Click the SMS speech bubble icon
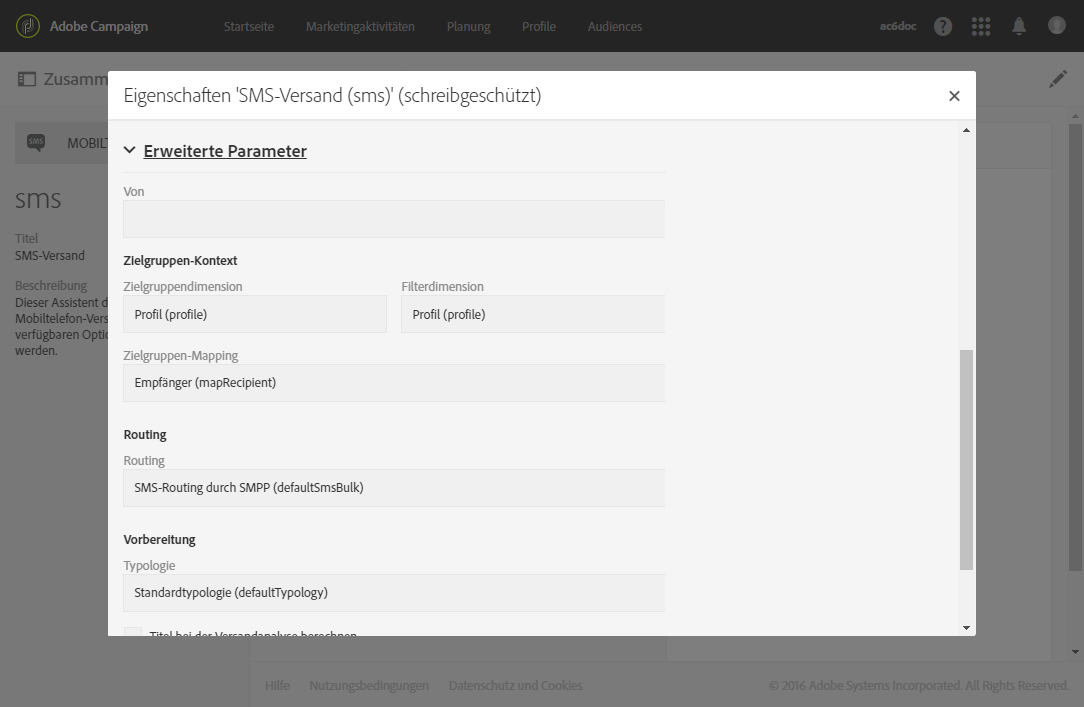 pyautogui.click(x=36, y=143)
